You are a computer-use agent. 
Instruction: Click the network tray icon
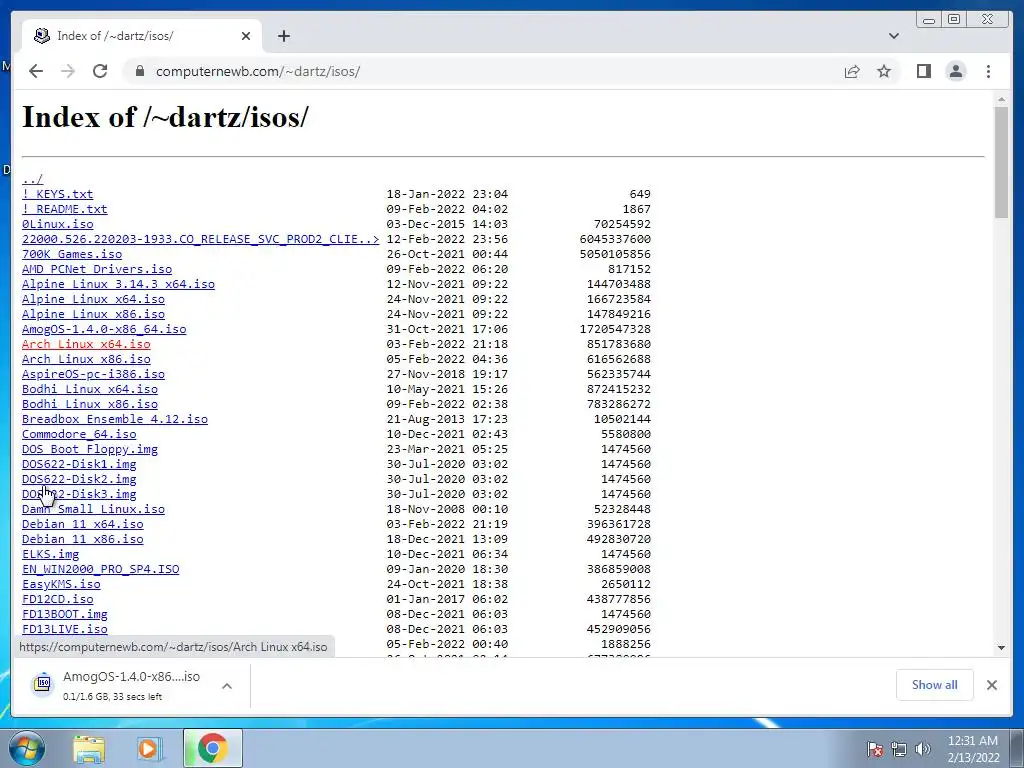[899, 749]
